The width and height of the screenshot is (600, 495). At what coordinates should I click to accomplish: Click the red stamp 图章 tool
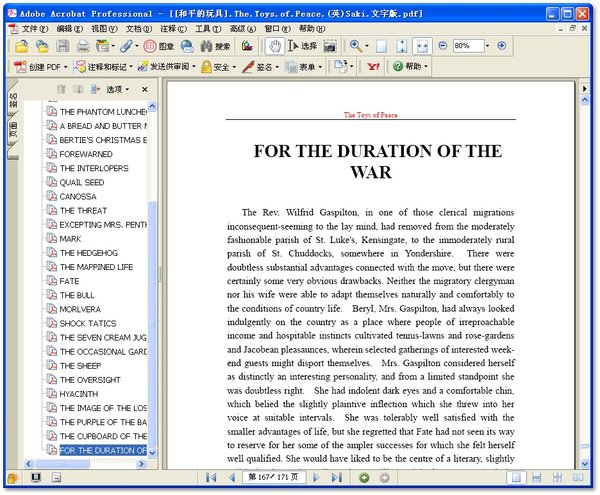(x=158, y=46)
